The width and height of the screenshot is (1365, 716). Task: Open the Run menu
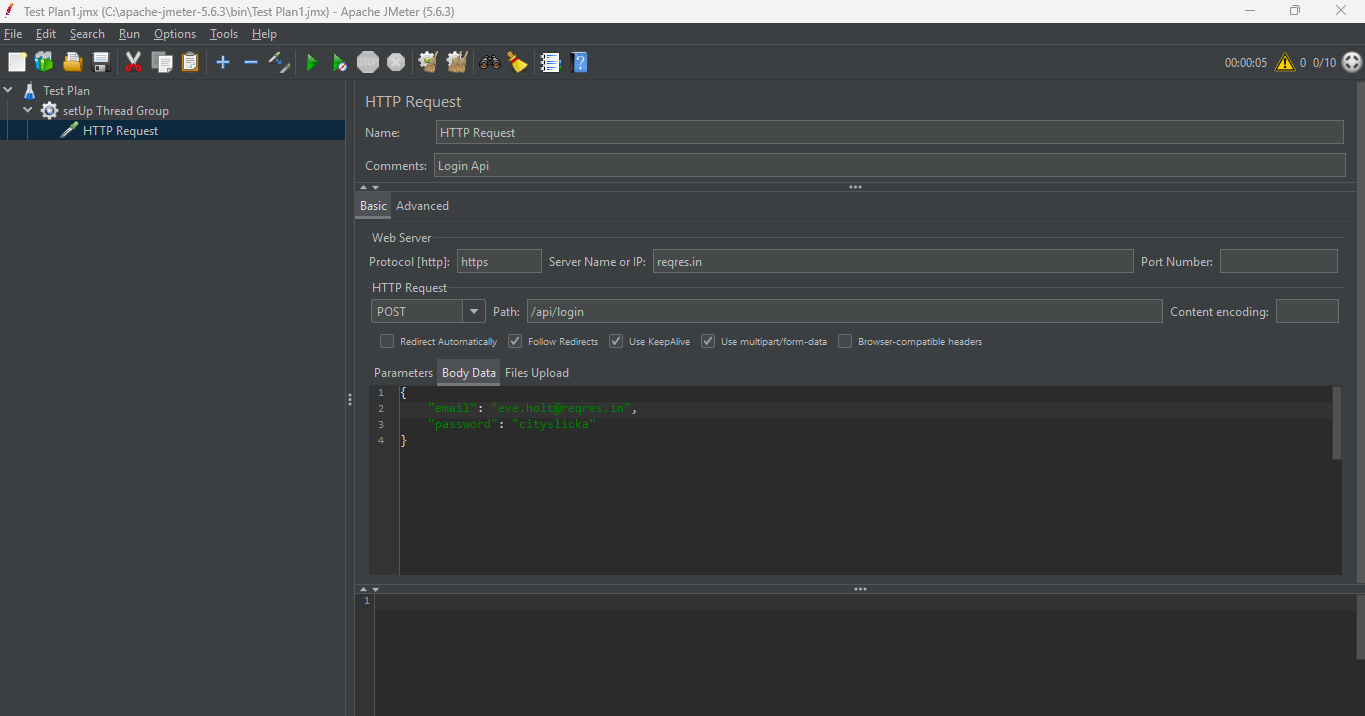point(129,34)
